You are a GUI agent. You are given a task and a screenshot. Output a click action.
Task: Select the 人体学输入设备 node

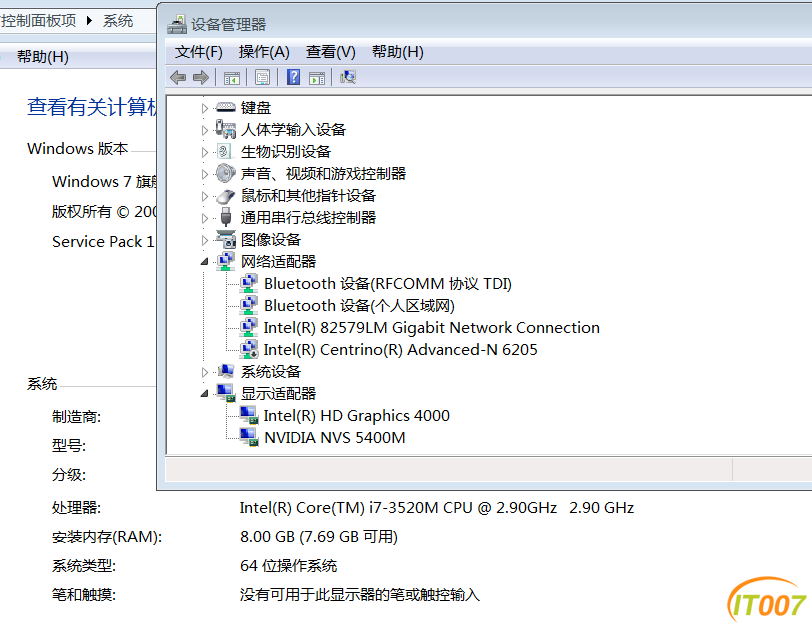click(x=293, y=129)
